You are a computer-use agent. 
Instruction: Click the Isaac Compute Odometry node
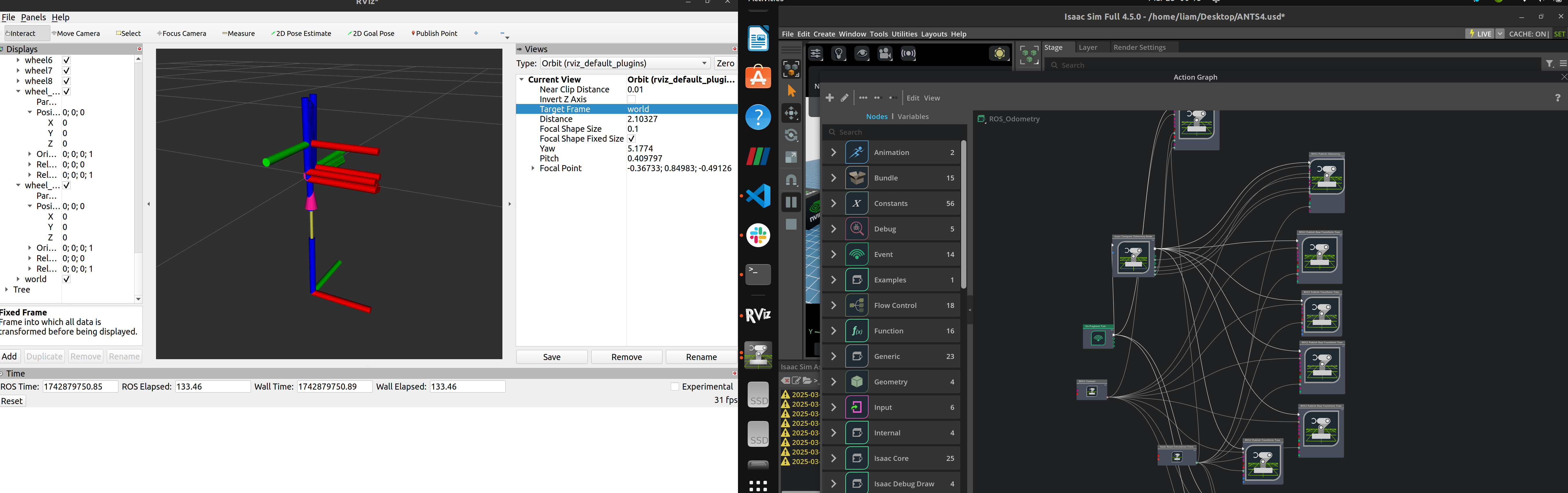pos(1133,256)
